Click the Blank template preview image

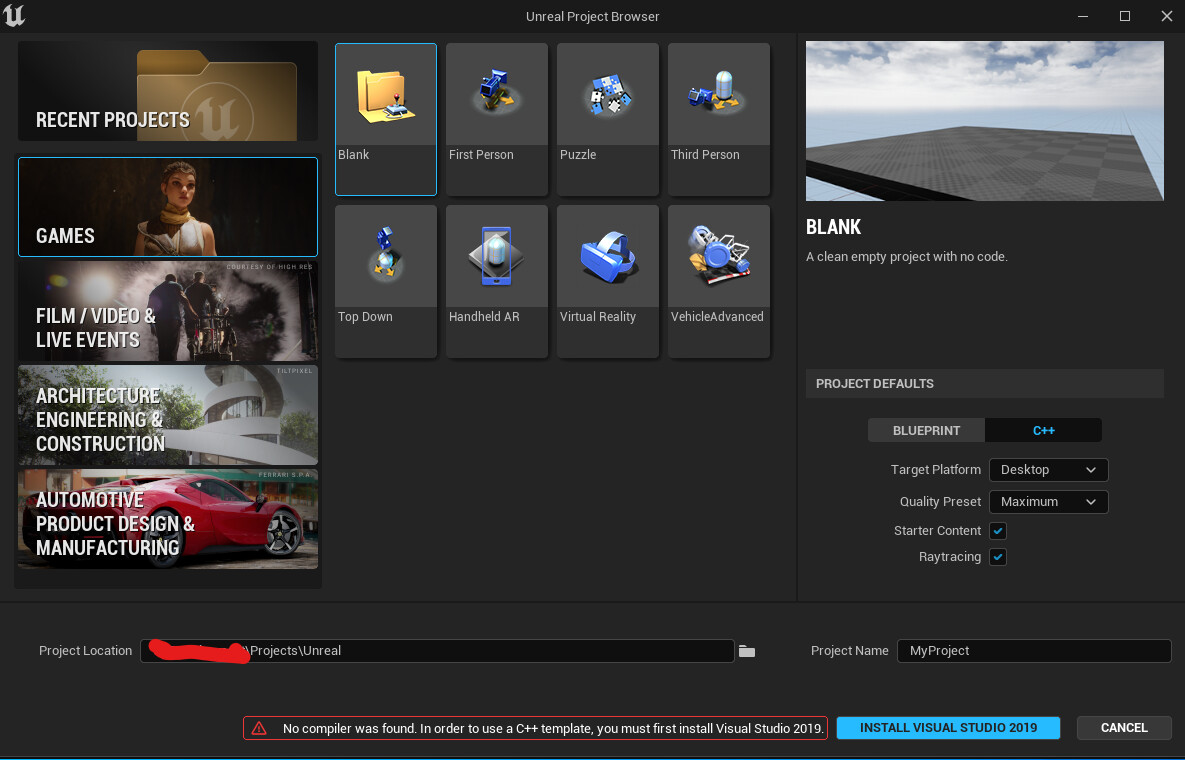pos(985,121)
